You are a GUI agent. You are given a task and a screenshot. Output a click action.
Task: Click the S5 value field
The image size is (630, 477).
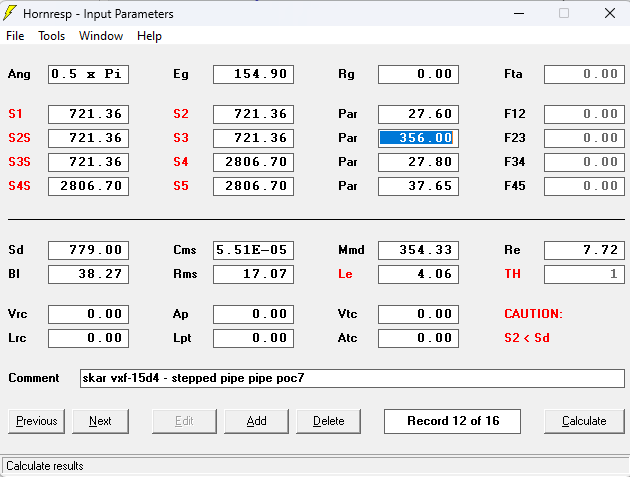tap(254, 186)
